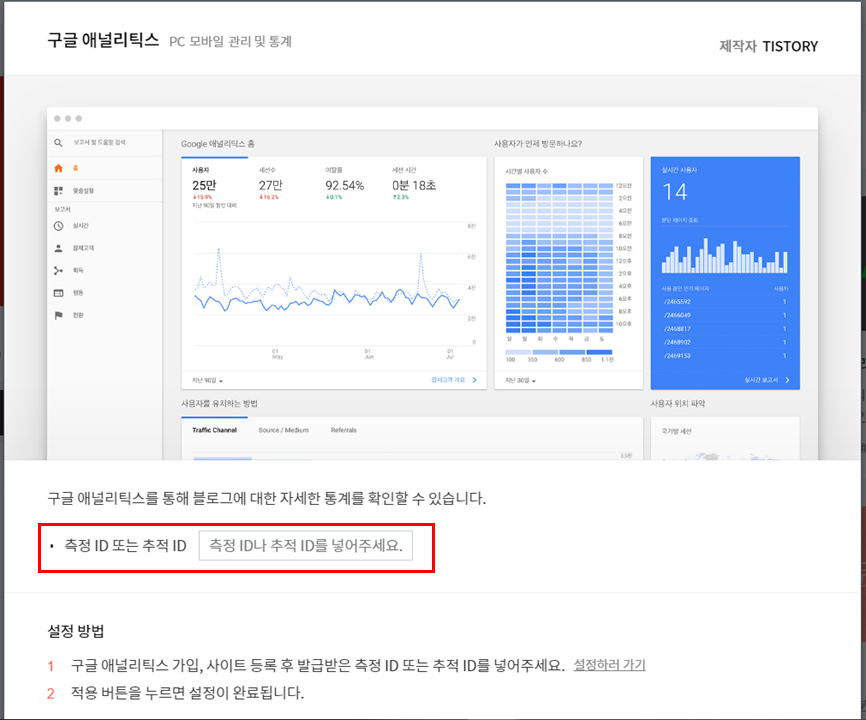Select the Referrals tab in the preview
This screenshot has height=720, width=866.
click(344, 430)
